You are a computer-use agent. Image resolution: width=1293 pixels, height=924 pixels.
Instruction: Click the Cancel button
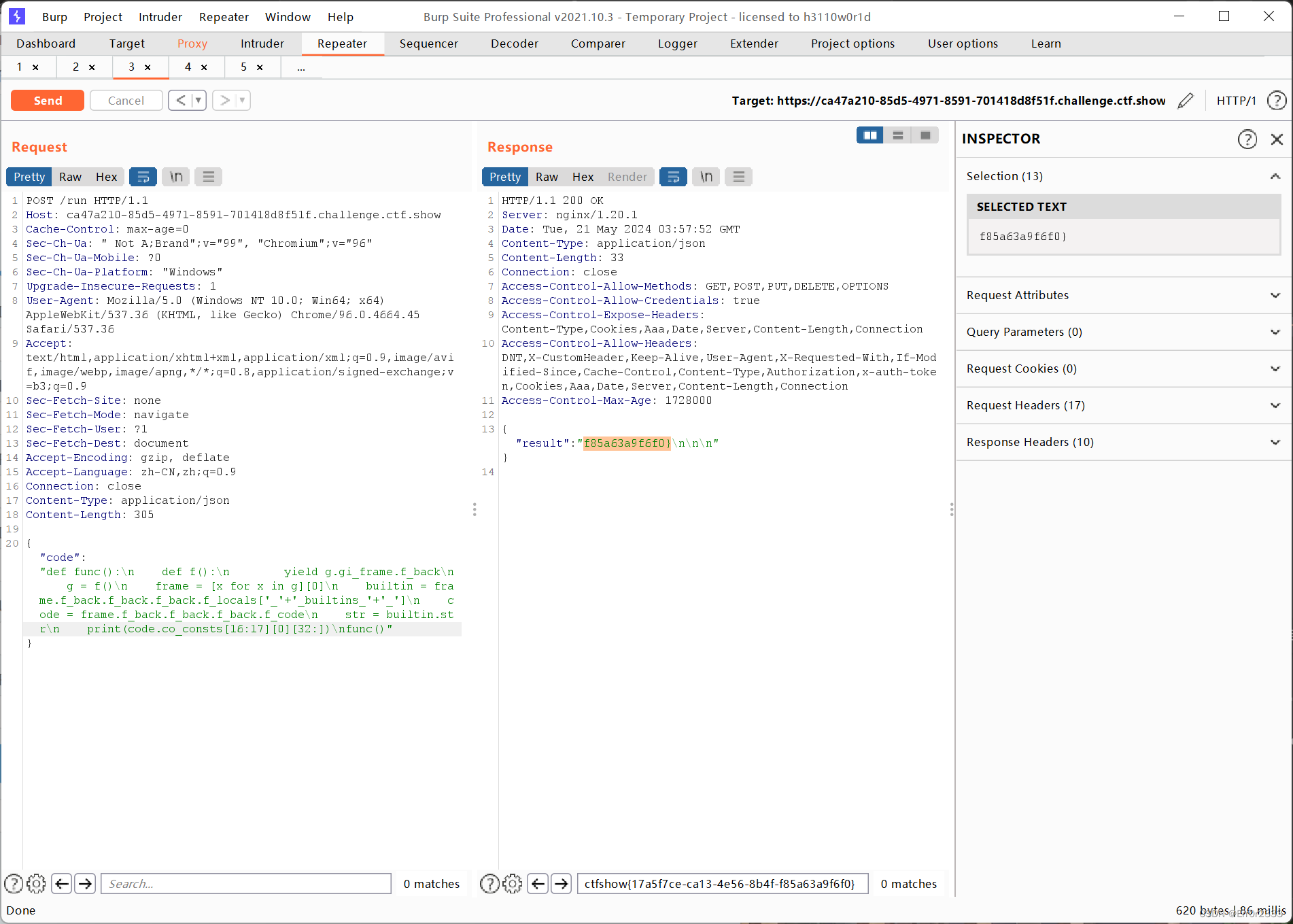click(126, 100)
